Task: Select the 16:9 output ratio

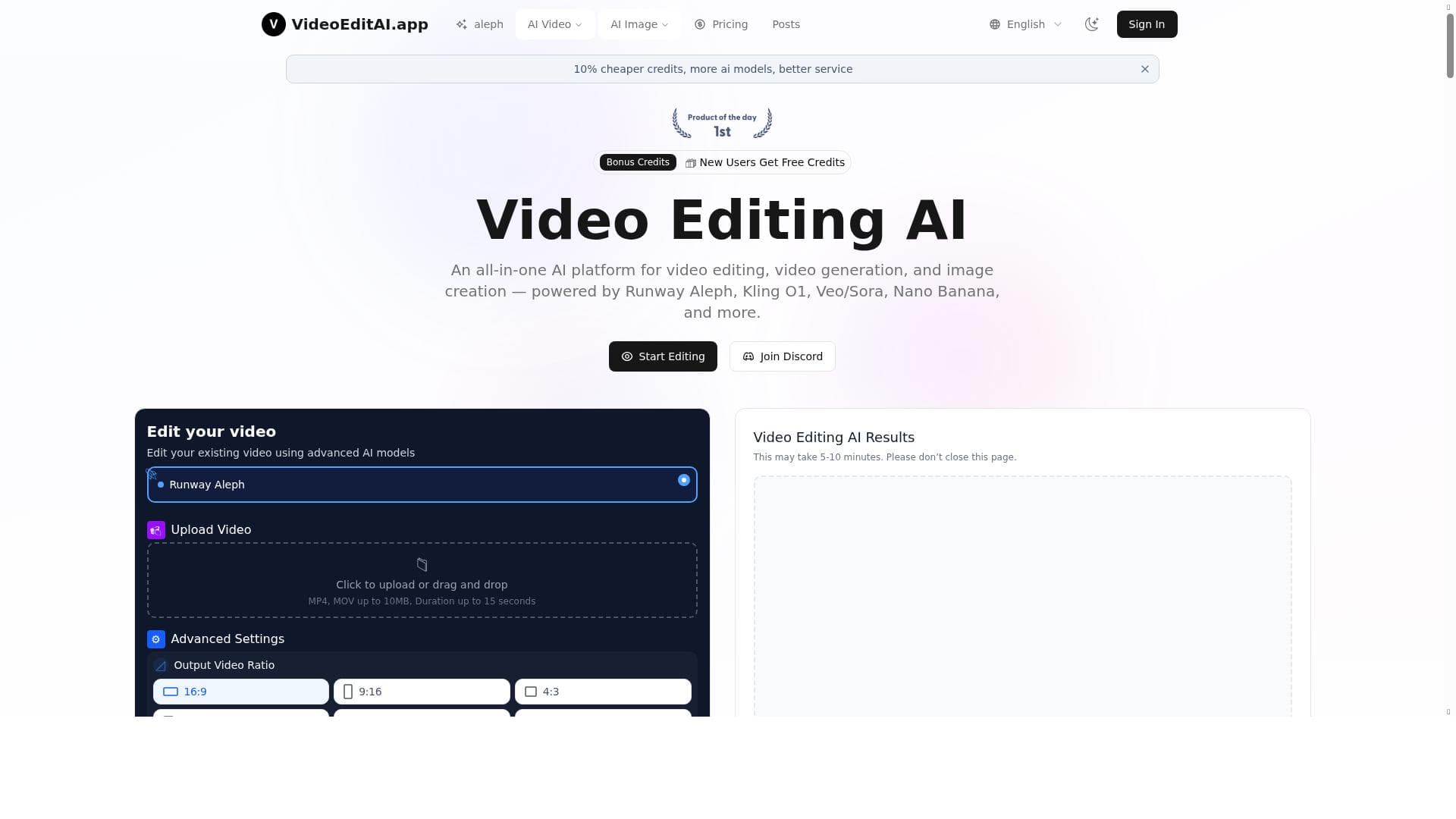Action: pos(241,692)
